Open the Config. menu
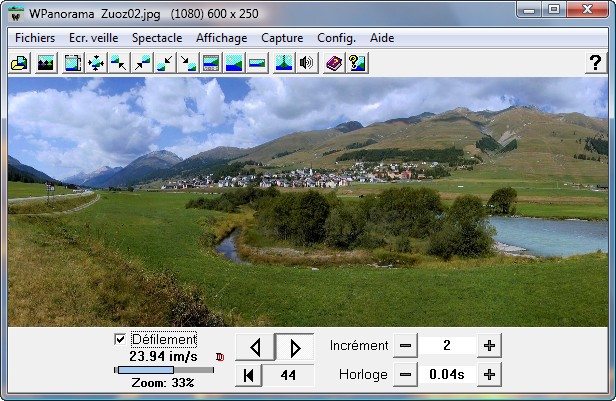Screen dimensions: 616x401 (x=336, y=38)
